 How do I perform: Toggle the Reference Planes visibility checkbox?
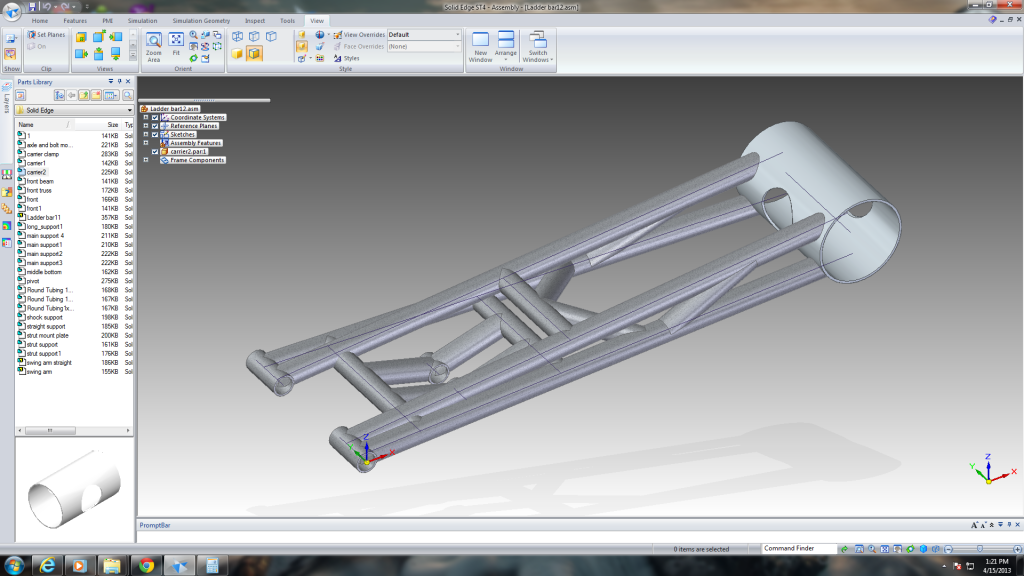155,127
